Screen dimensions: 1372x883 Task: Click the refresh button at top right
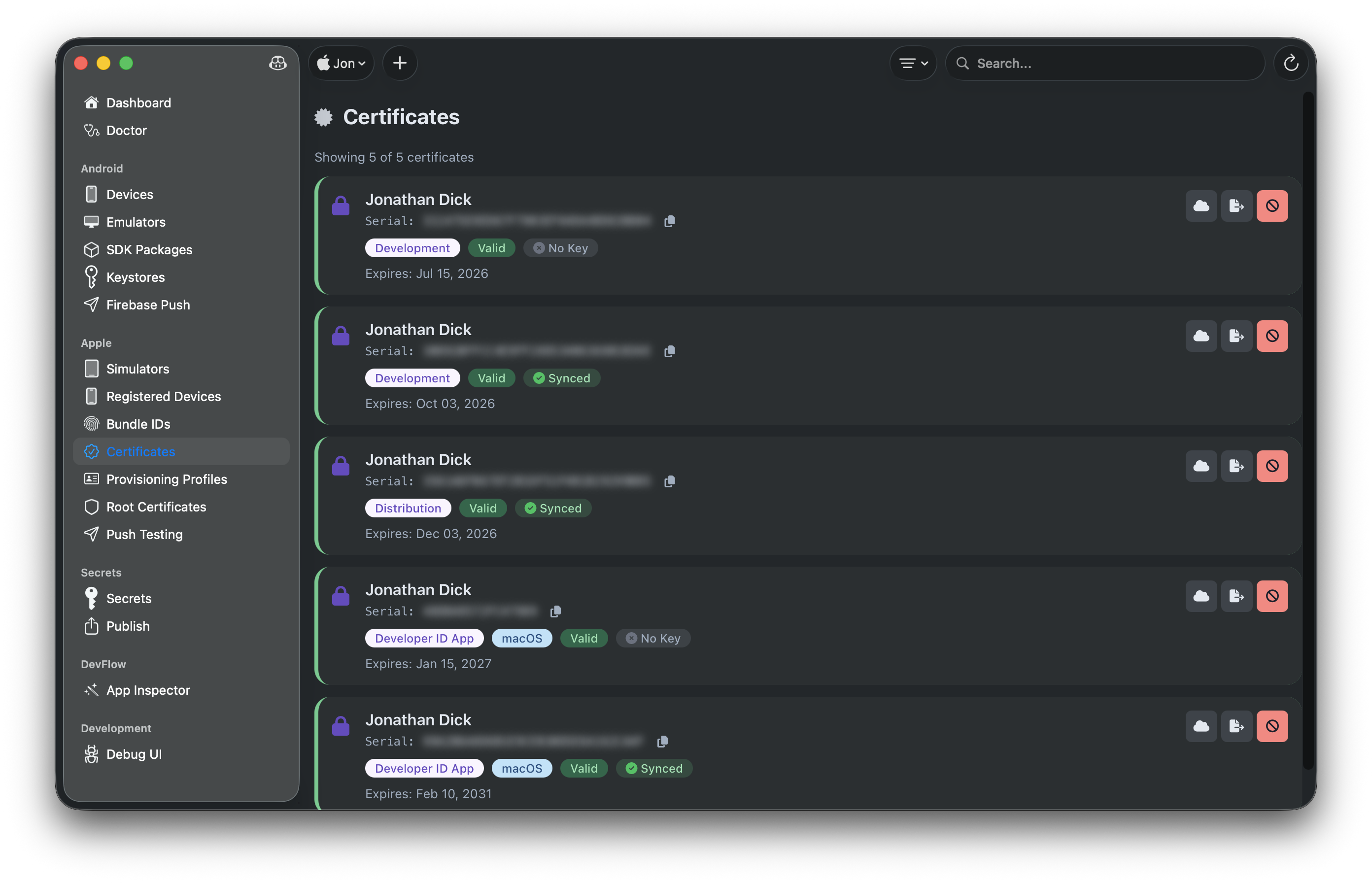tap(1291, 63)
